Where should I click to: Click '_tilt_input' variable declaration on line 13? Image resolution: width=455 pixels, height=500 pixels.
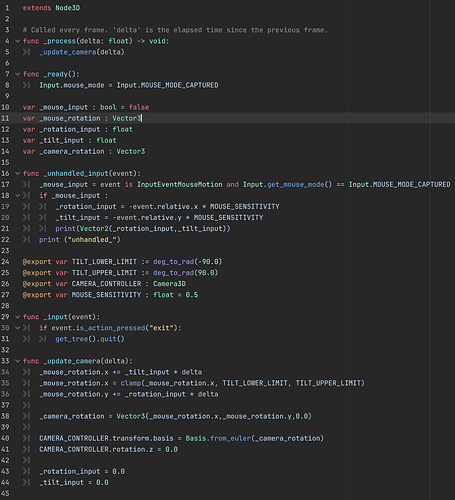tap(61, 140)
